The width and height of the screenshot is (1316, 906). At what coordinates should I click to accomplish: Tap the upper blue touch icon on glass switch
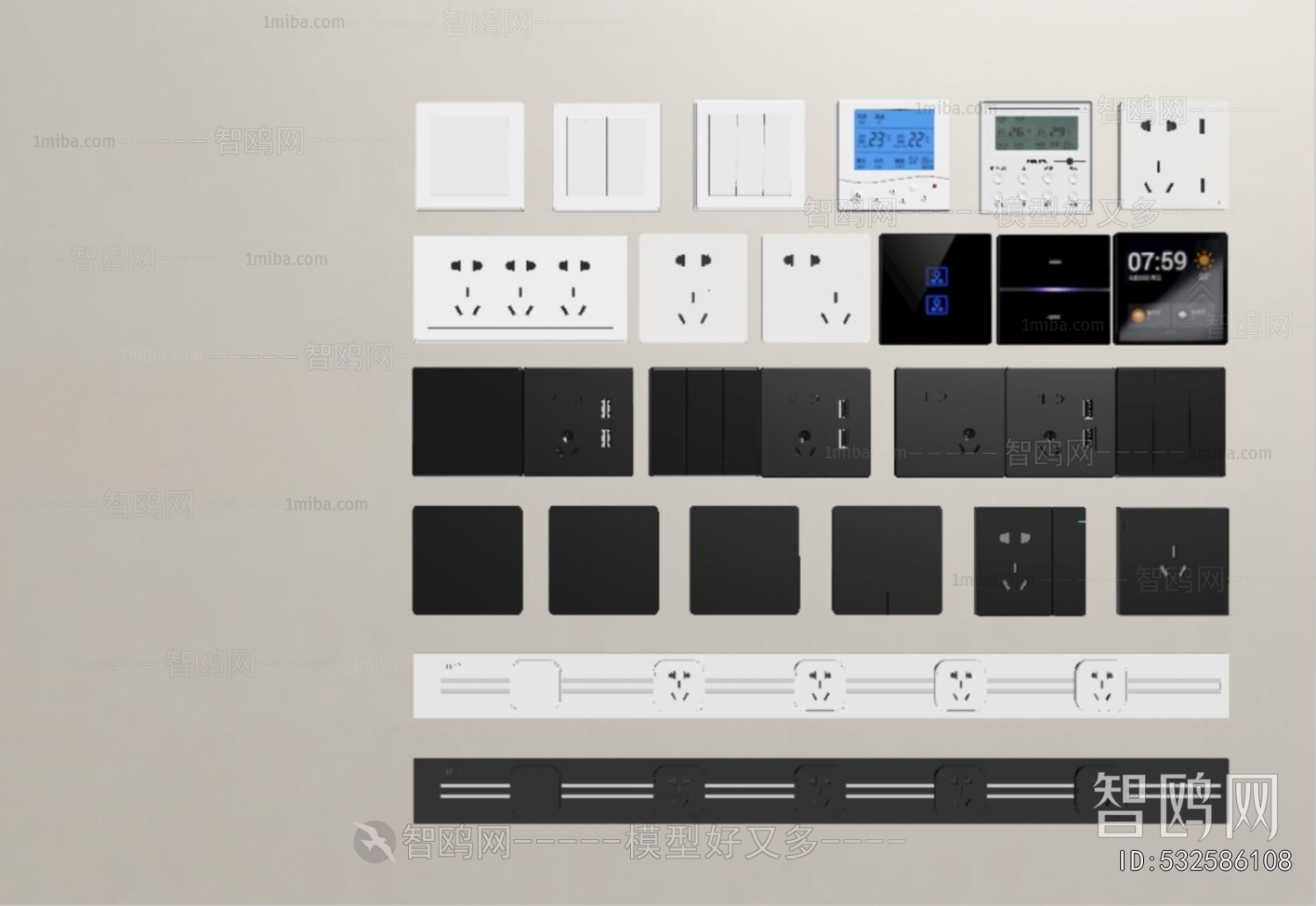point(937,276)
